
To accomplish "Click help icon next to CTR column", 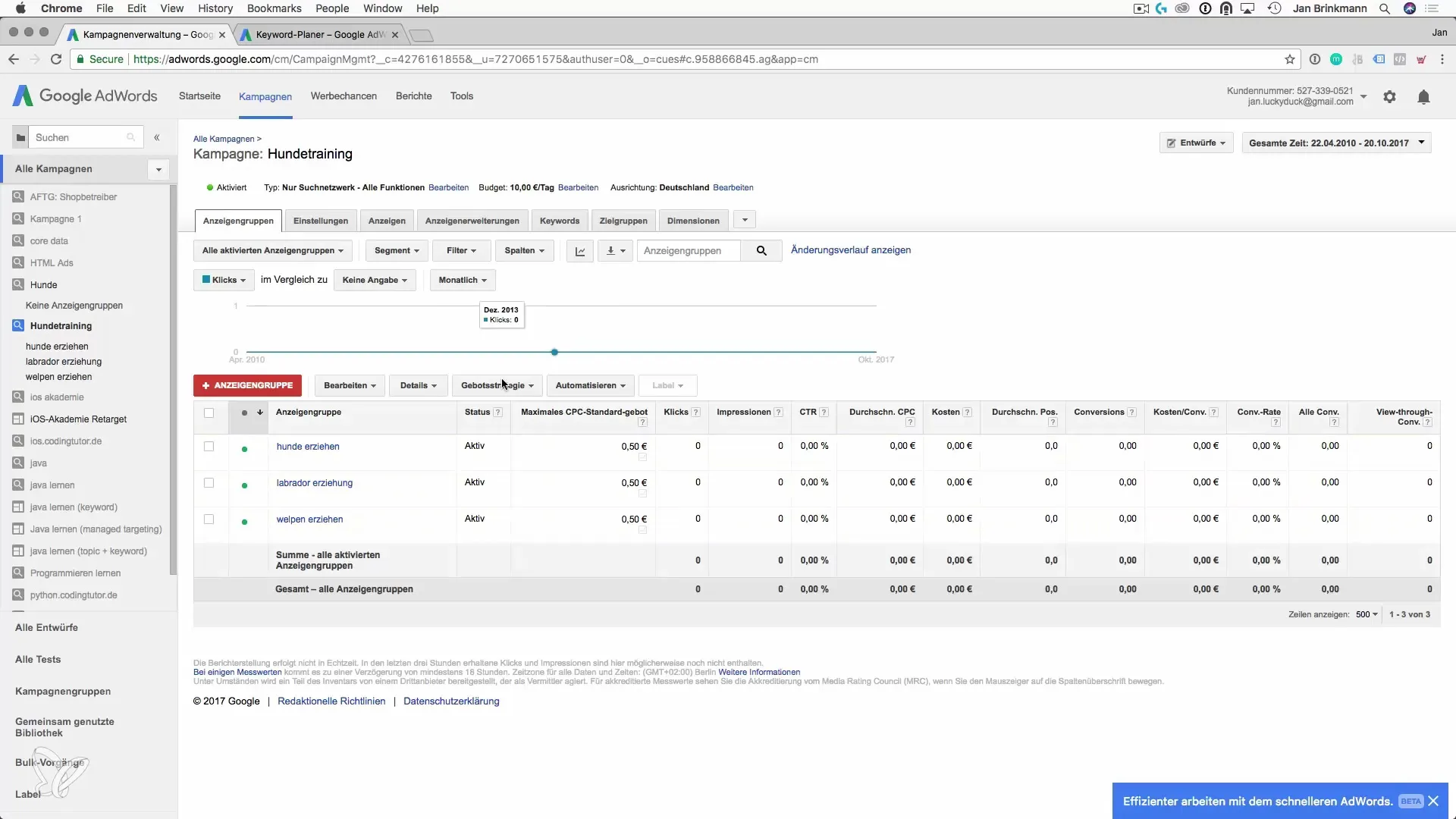I will (824, 413).
